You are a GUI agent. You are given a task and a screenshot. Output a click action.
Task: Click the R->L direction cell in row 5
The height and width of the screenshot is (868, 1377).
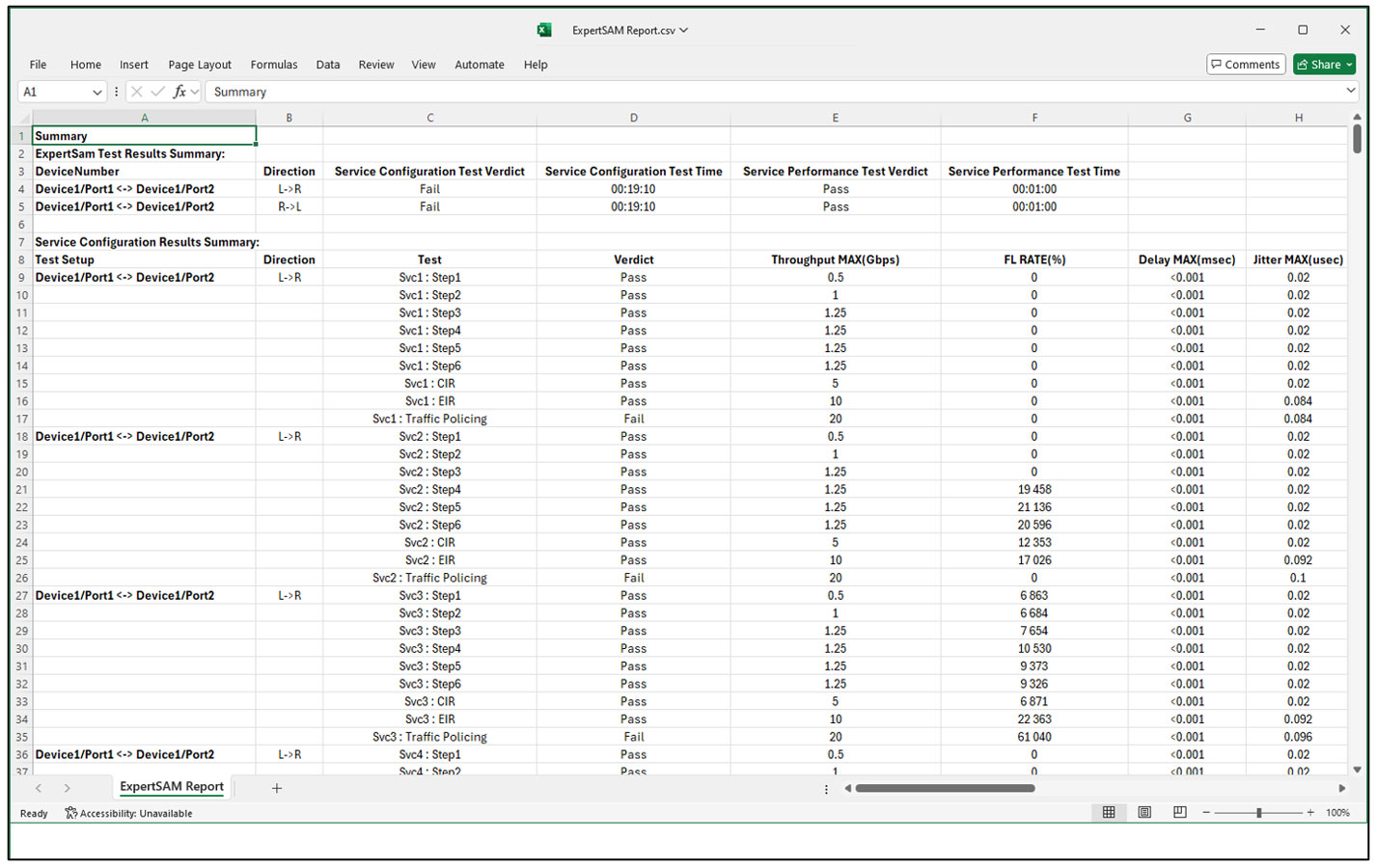tap(289, 206)
